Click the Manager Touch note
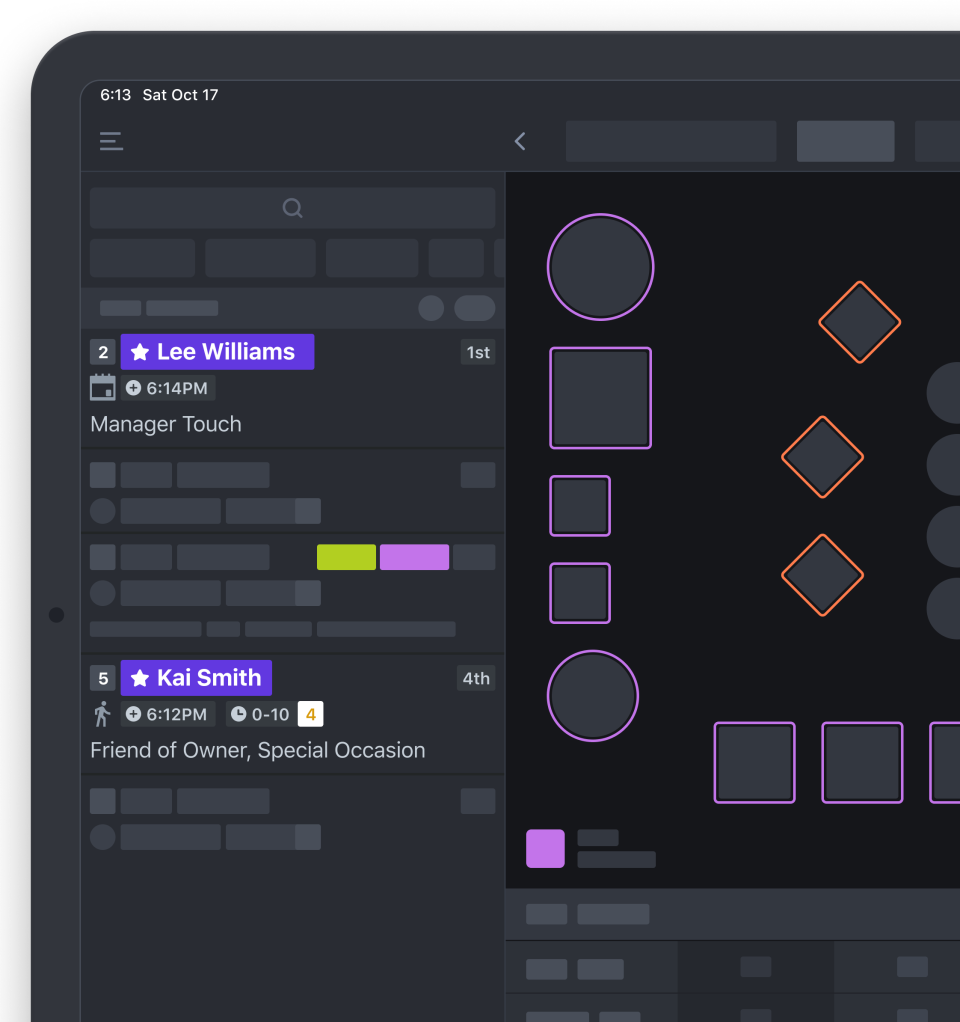This screenshot has width=960, height=1022. [166, 424]
